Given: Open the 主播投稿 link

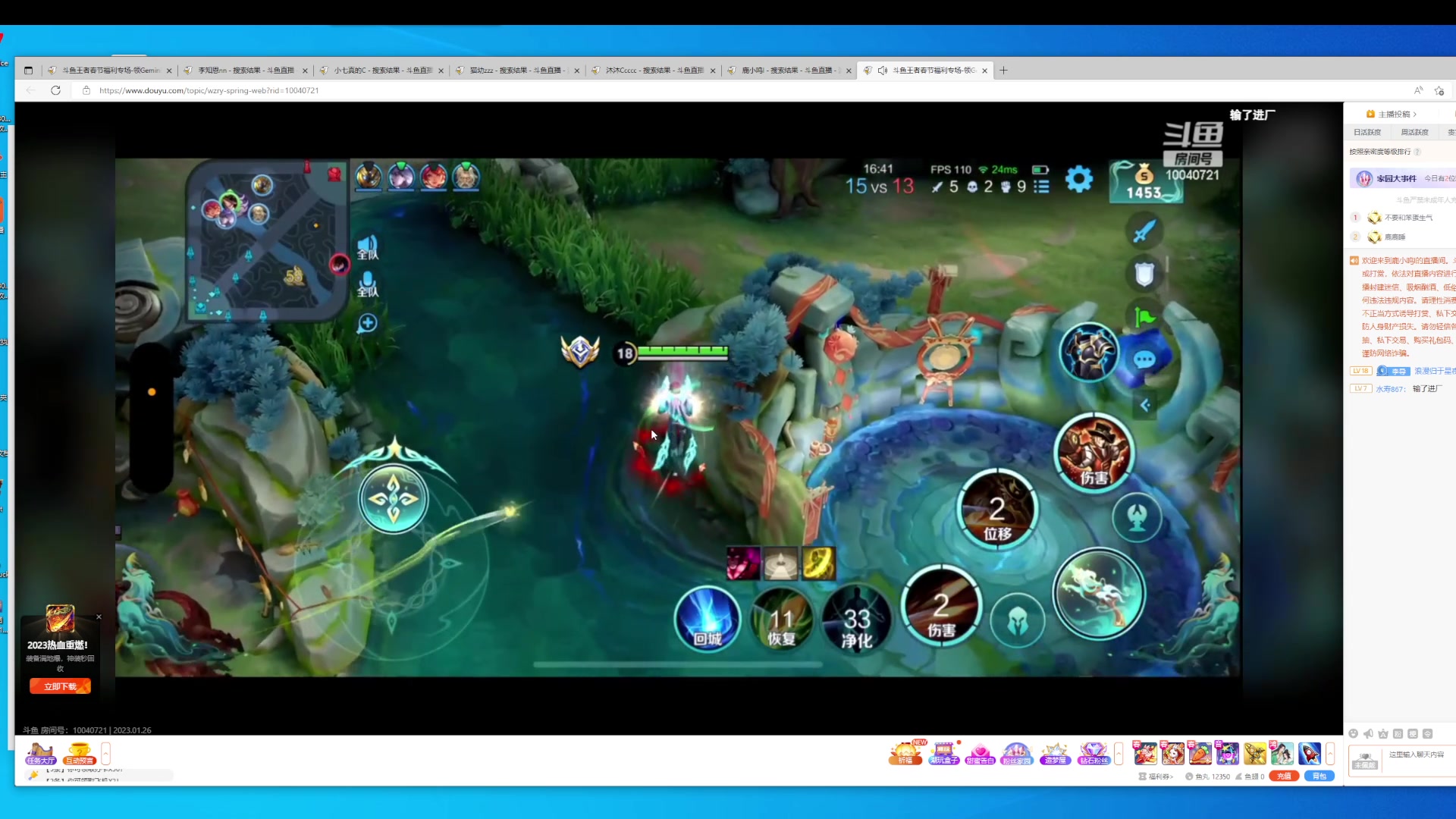Looking at the screenshot, I should [x=1392, y=114].
